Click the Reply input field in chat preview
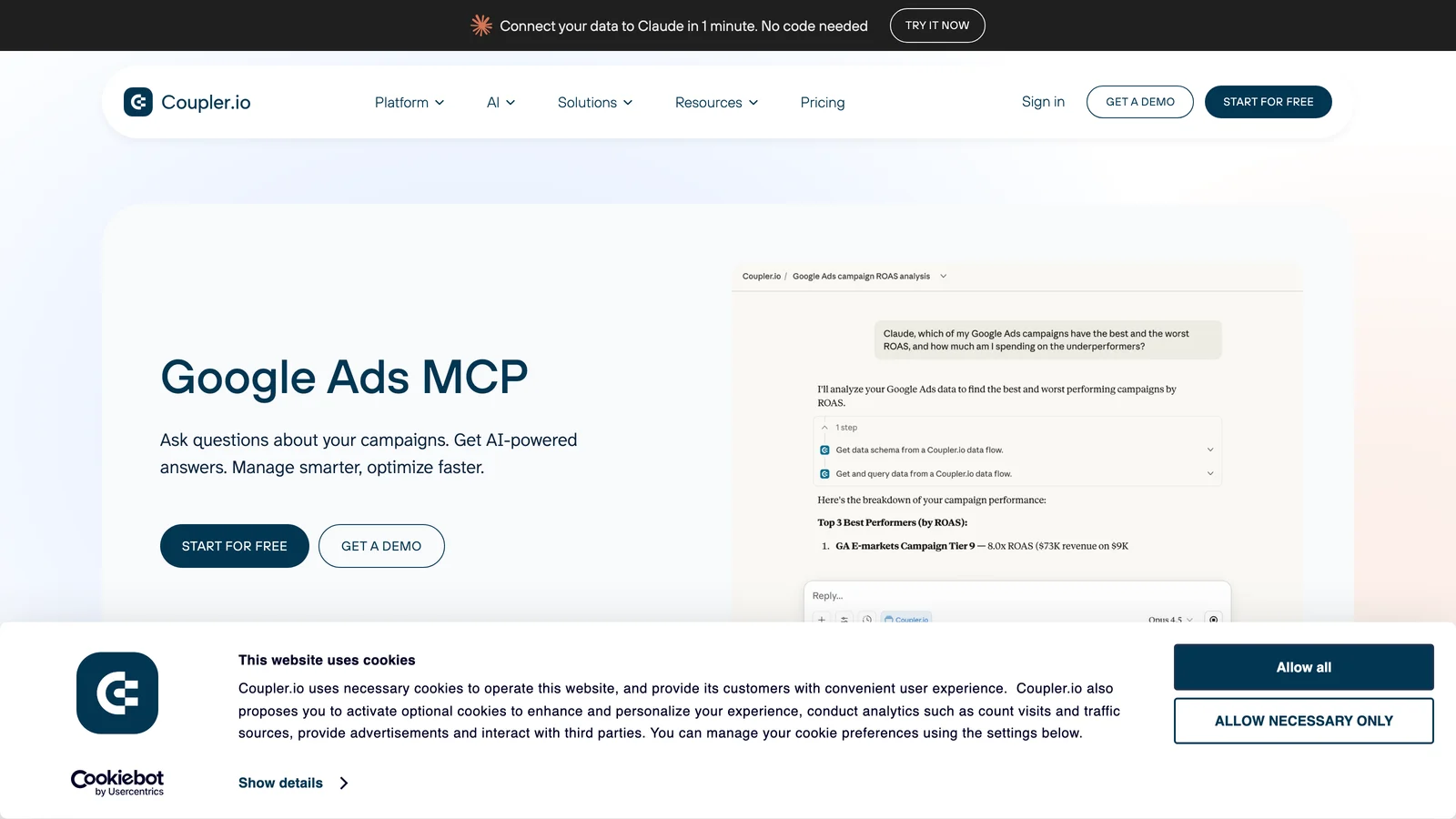This screenshot has width=1456, height=819. click(x=1017, y=596)
